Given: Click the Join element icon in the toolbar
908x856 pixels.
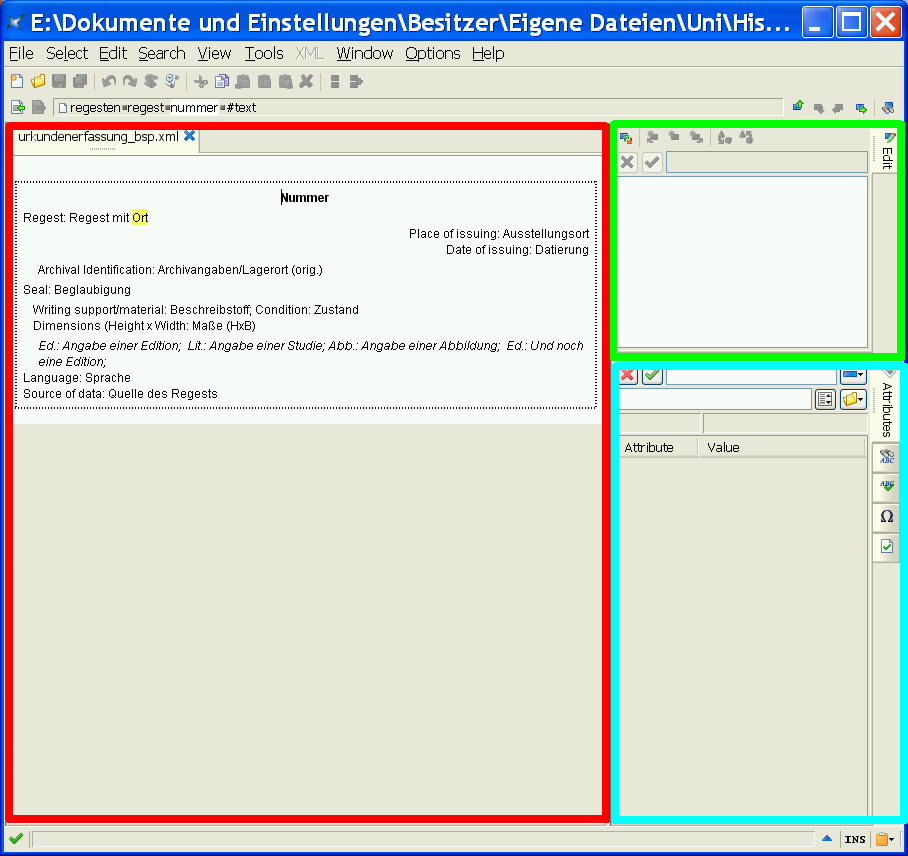Looking at the screenshot, I should coord(356,82).
